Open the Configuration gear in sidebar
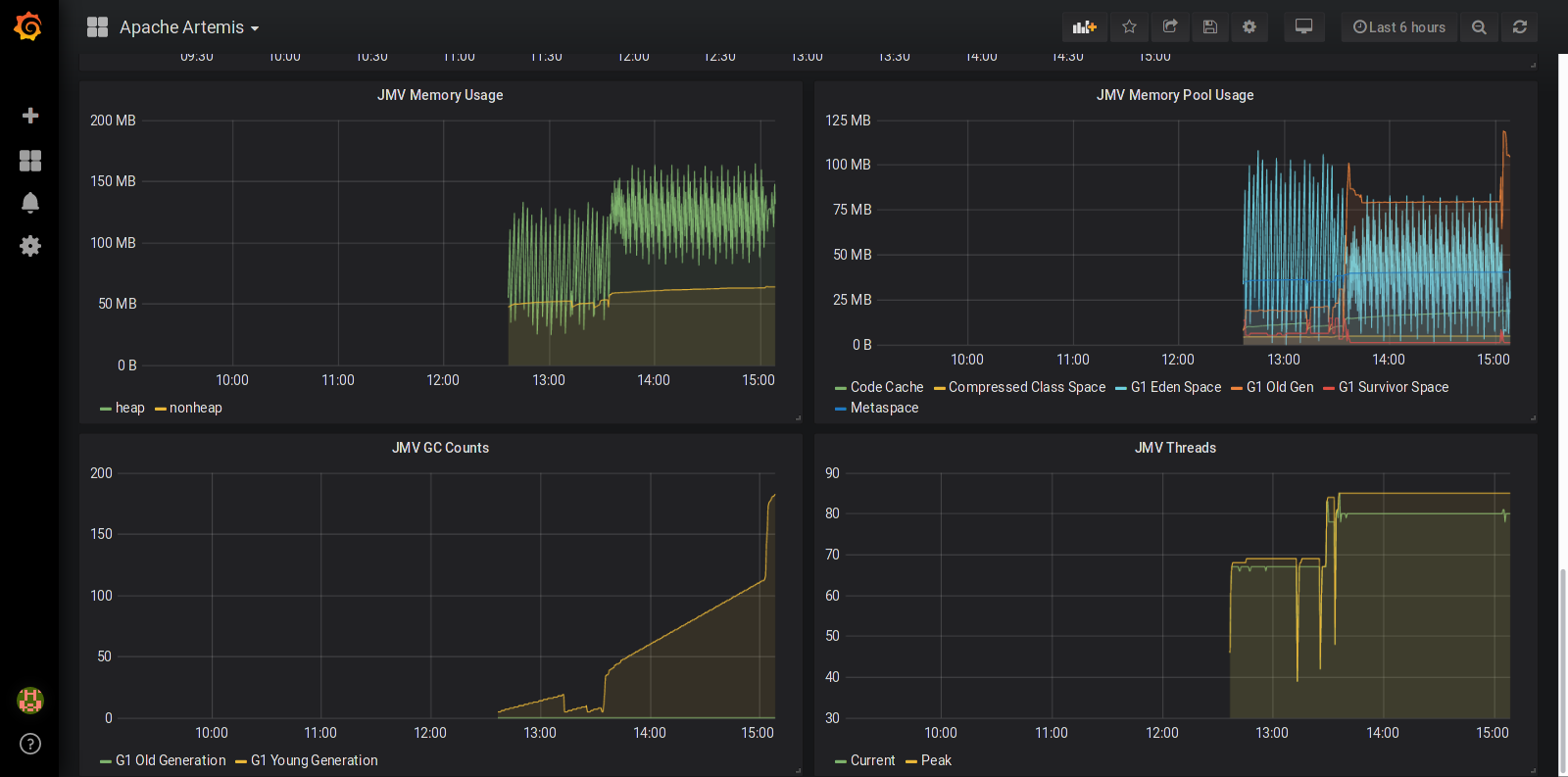Image resolution: width=1568 pixels, height=777 pixels. pyautogui.click(x=30, y=246)
